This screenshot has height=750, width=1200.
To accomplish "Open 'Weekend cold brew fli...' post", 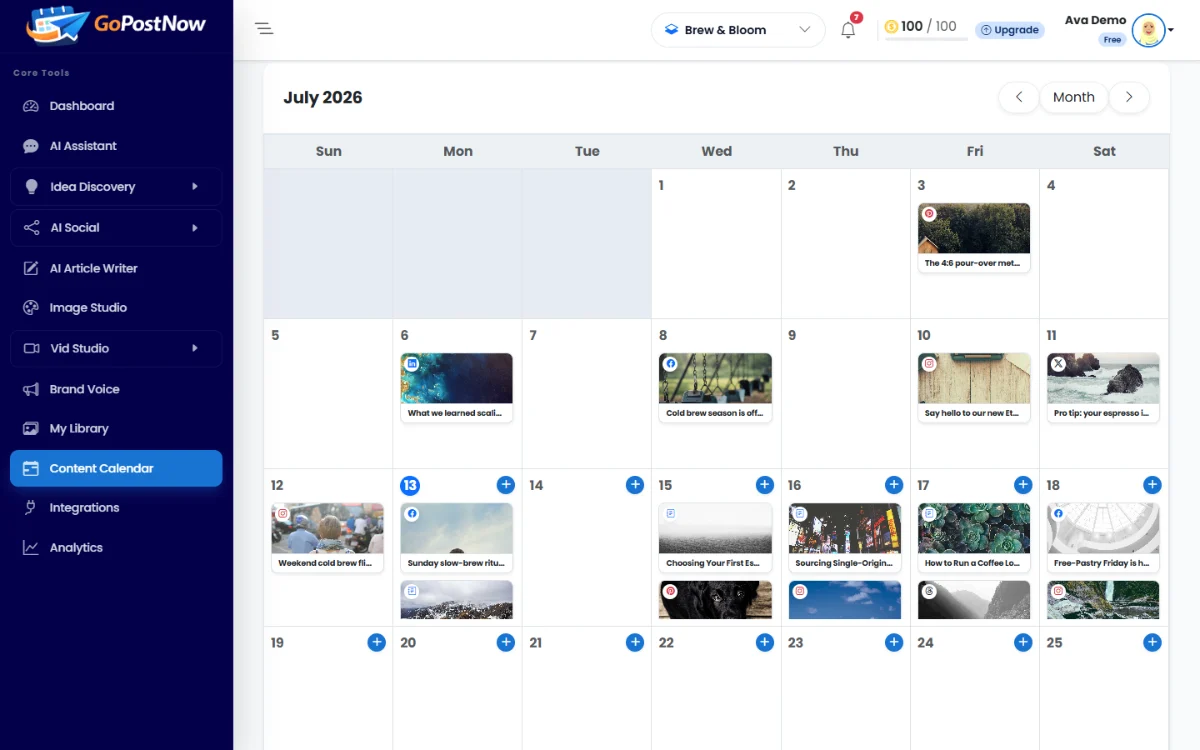I will 327,538.
